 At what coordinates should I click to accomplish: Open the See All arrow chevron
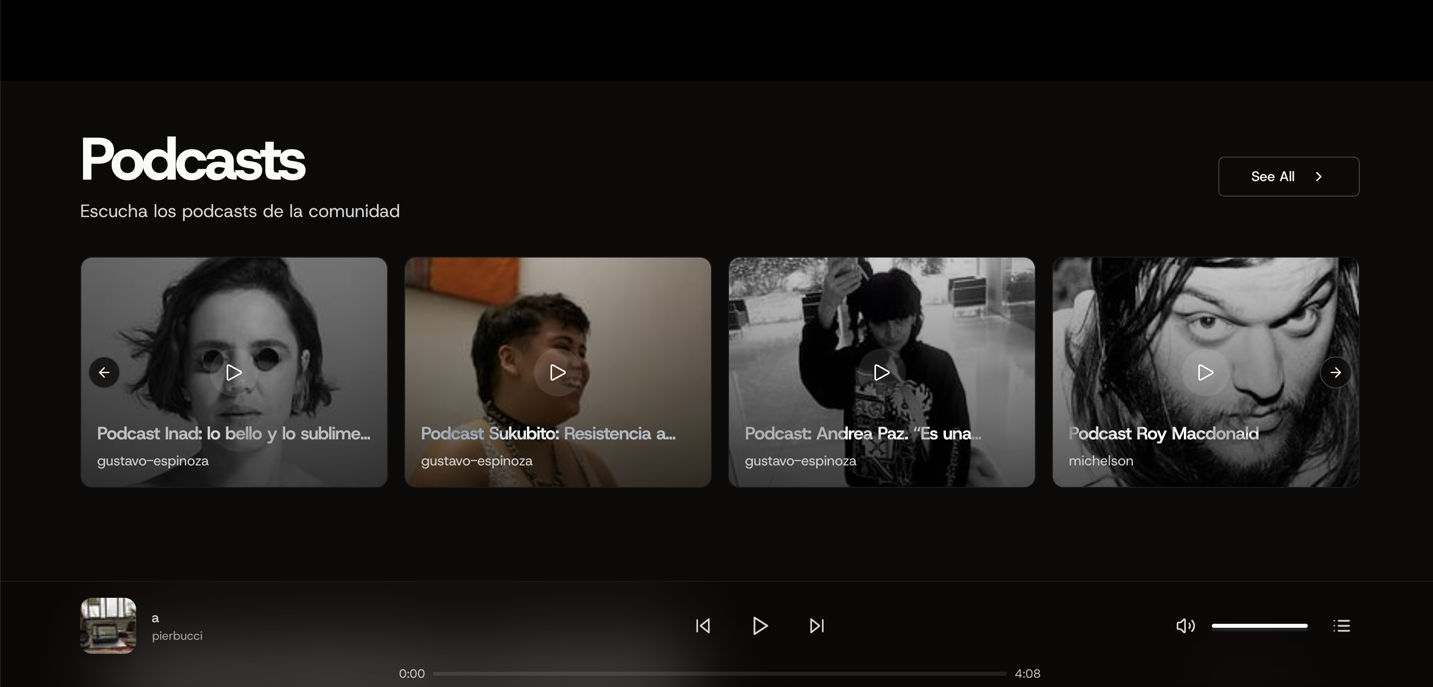click(x=1318, y=176)
